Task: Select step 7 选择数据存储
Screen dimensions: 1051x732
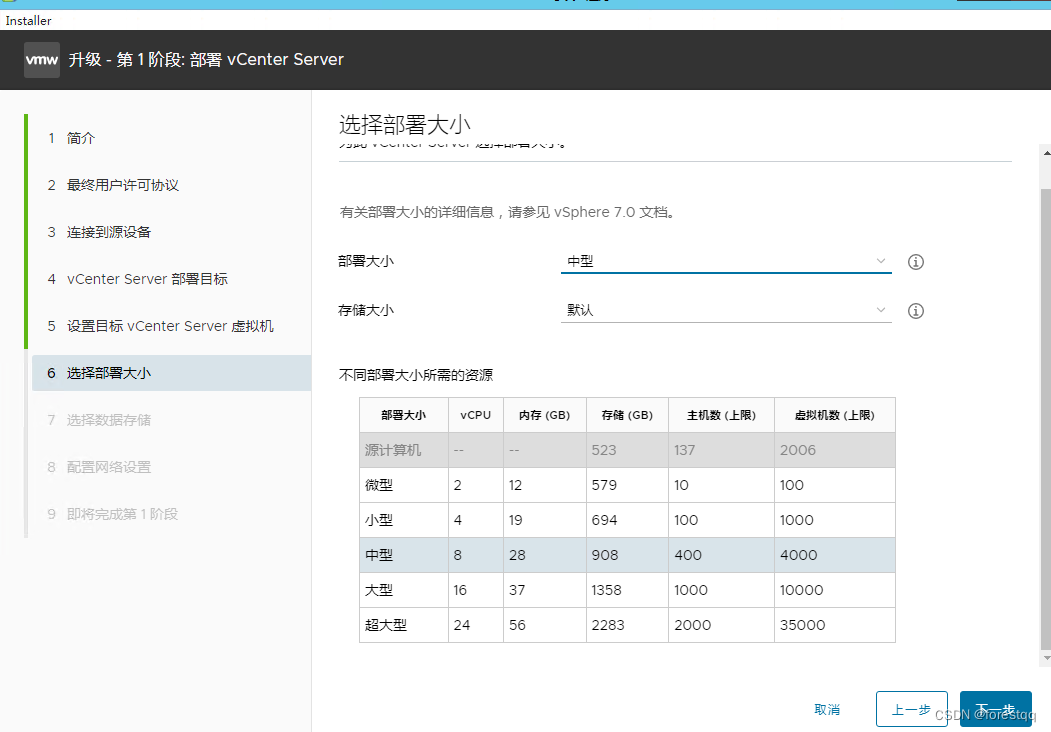Action: pyautogui.click(x=99, y=420)
